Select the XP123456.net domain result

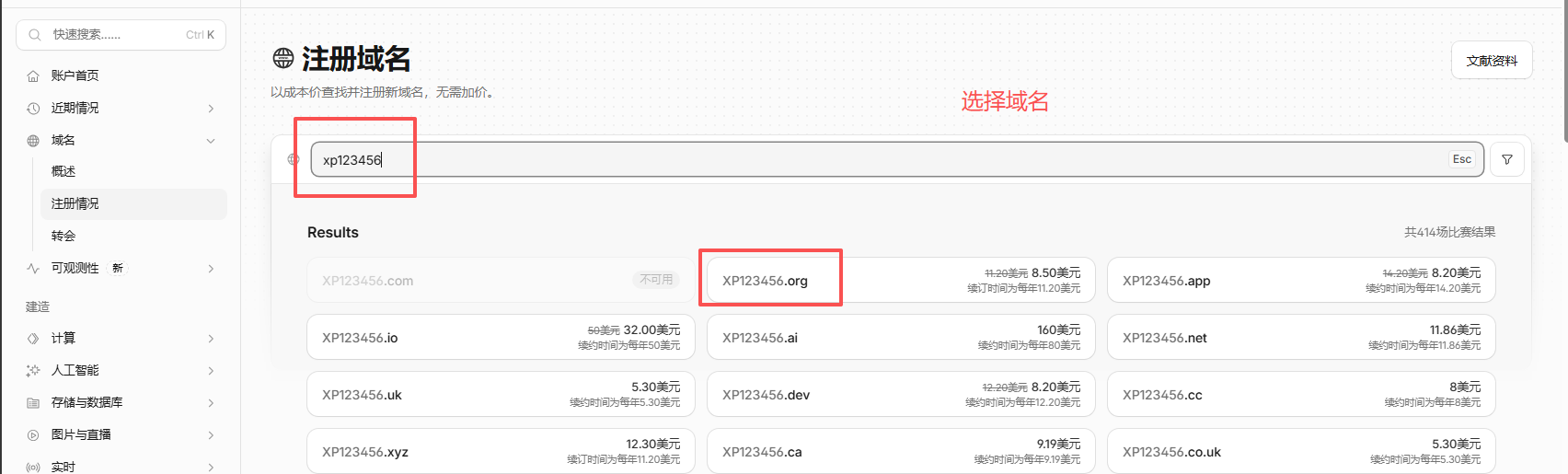click(1301, 337)
